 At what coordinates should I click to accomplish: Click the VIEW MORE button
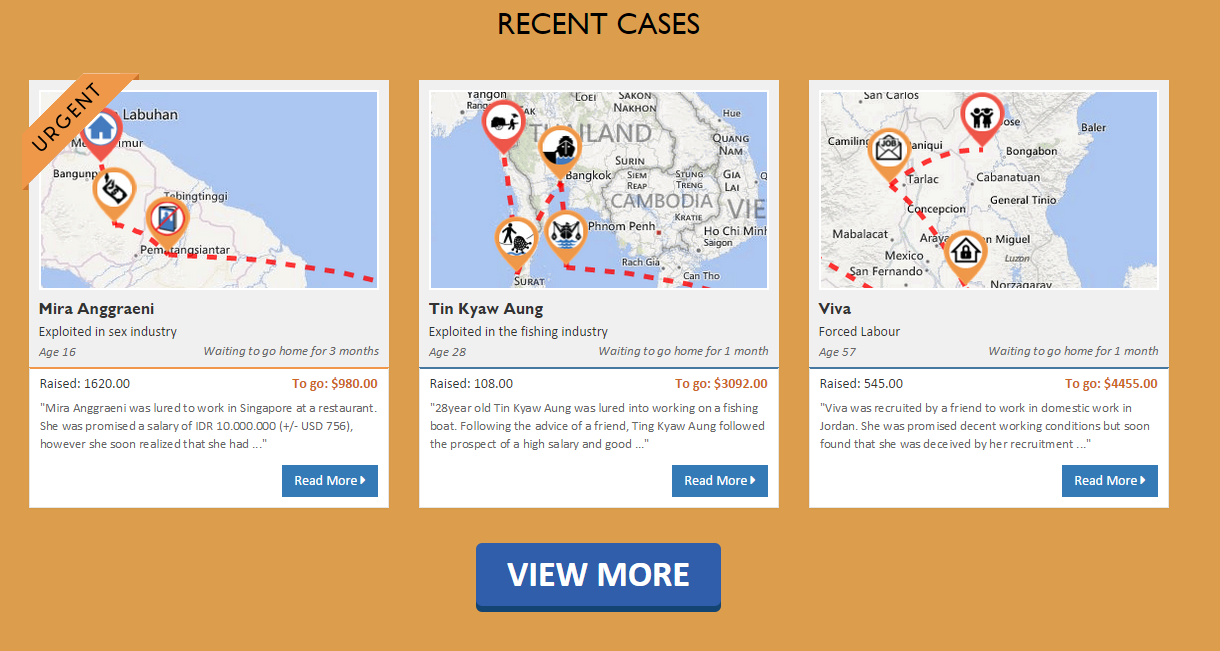[598, 576]
